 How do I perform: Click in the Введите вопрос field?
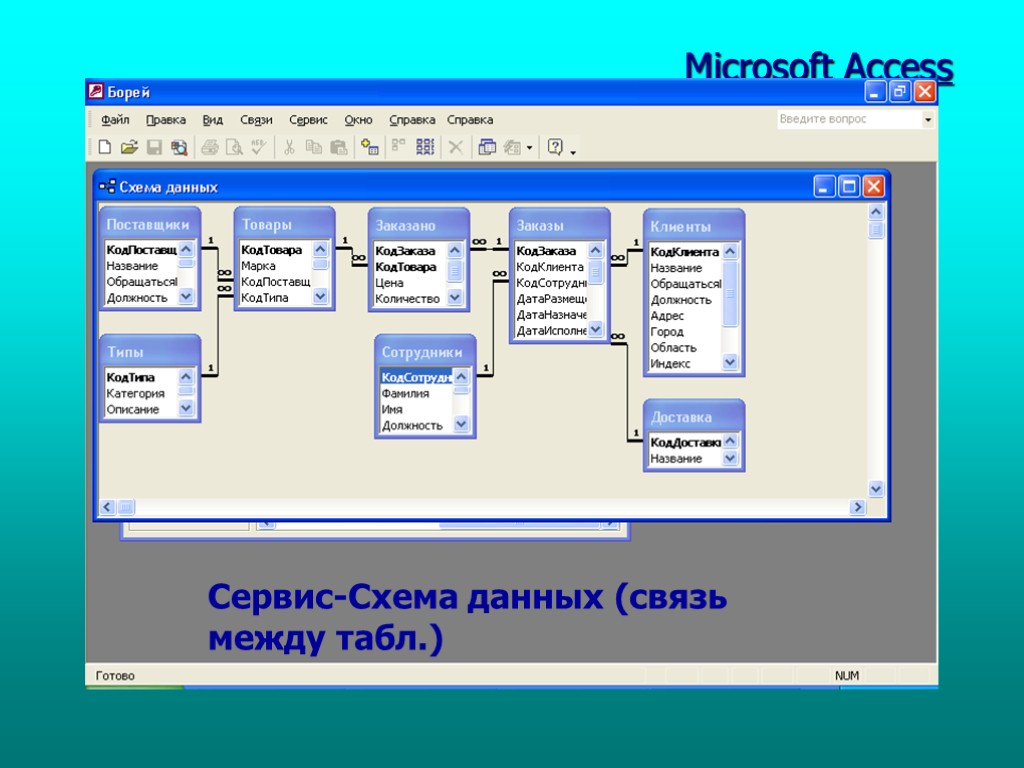(x=849, y=120)
